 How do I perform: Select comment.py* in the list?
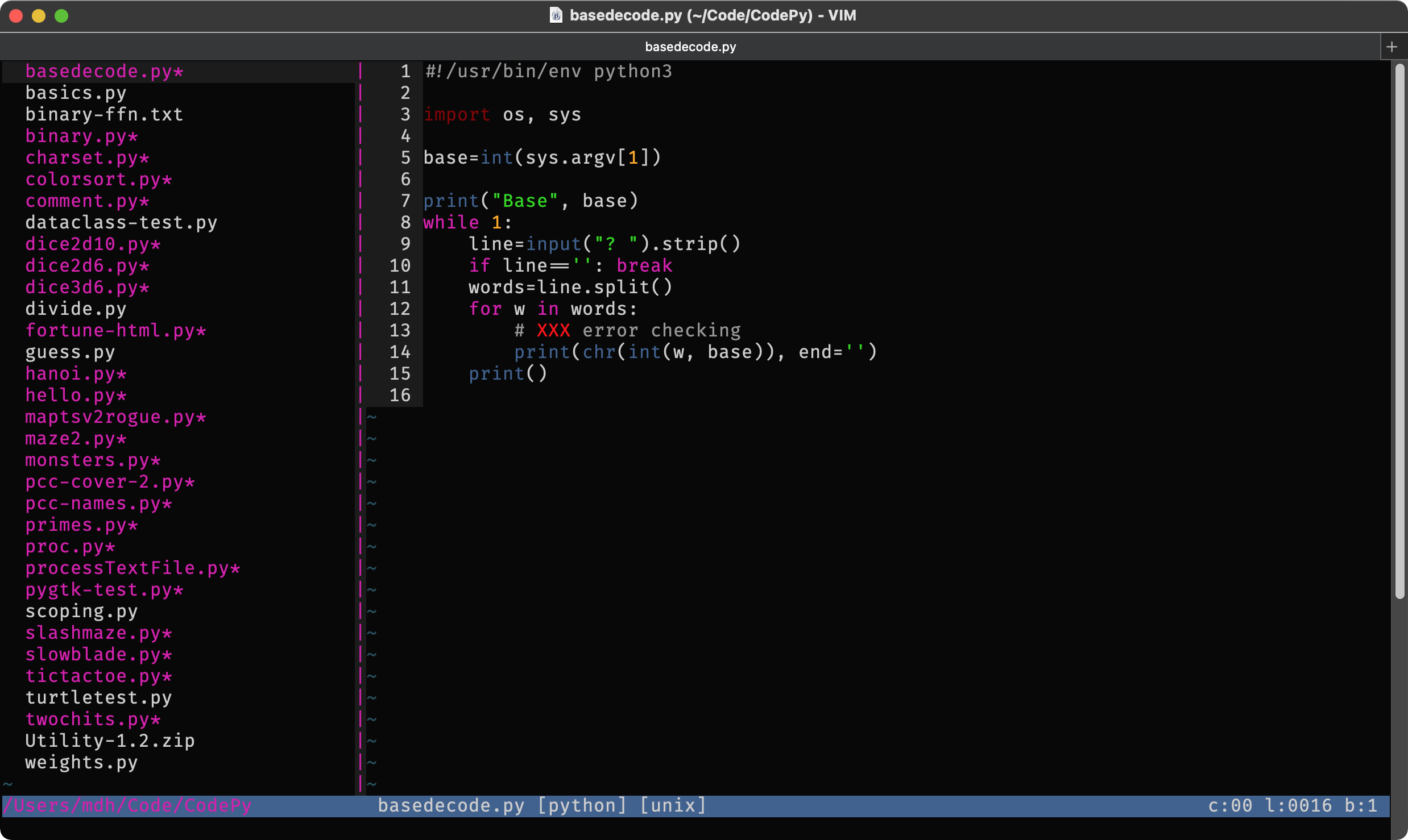(87, 201)
